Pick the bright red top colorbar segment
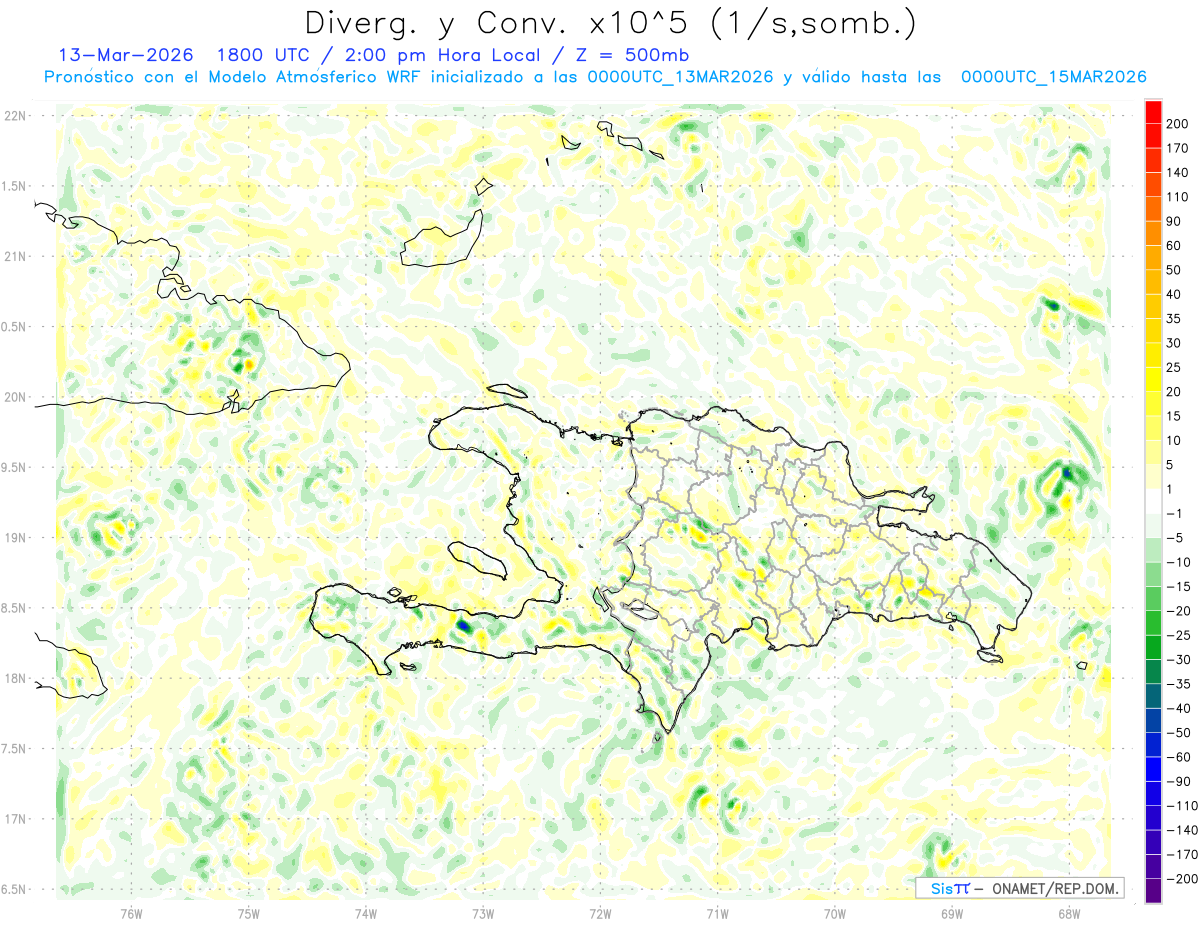The height and width of the screenshot is (927, 1200). (1153, 111)
